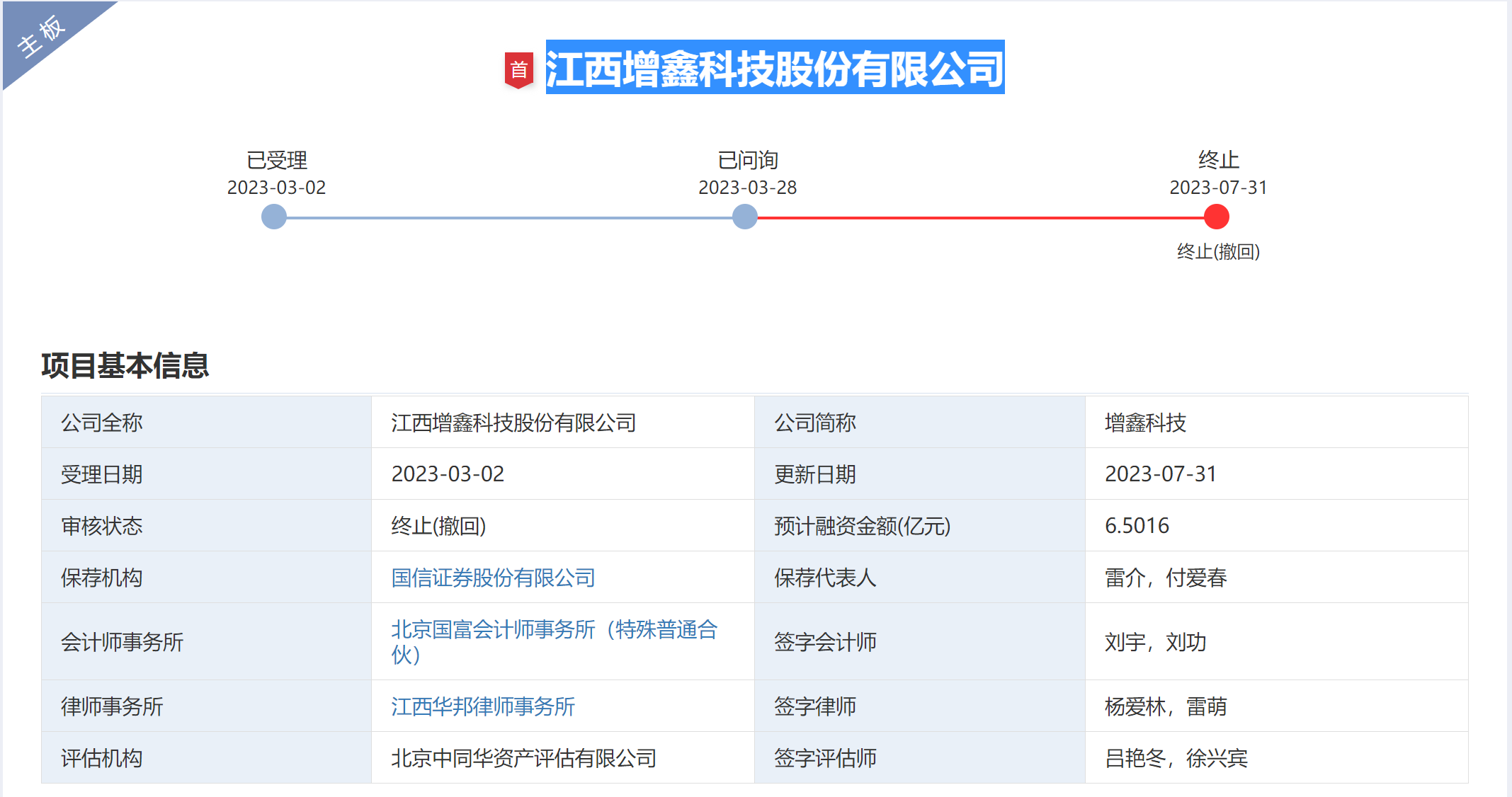Viewport: 1512px width, 797px height.
Task: Click the 审核状态 value 终止(撤回) in table
Action: (x=438, y=526)
